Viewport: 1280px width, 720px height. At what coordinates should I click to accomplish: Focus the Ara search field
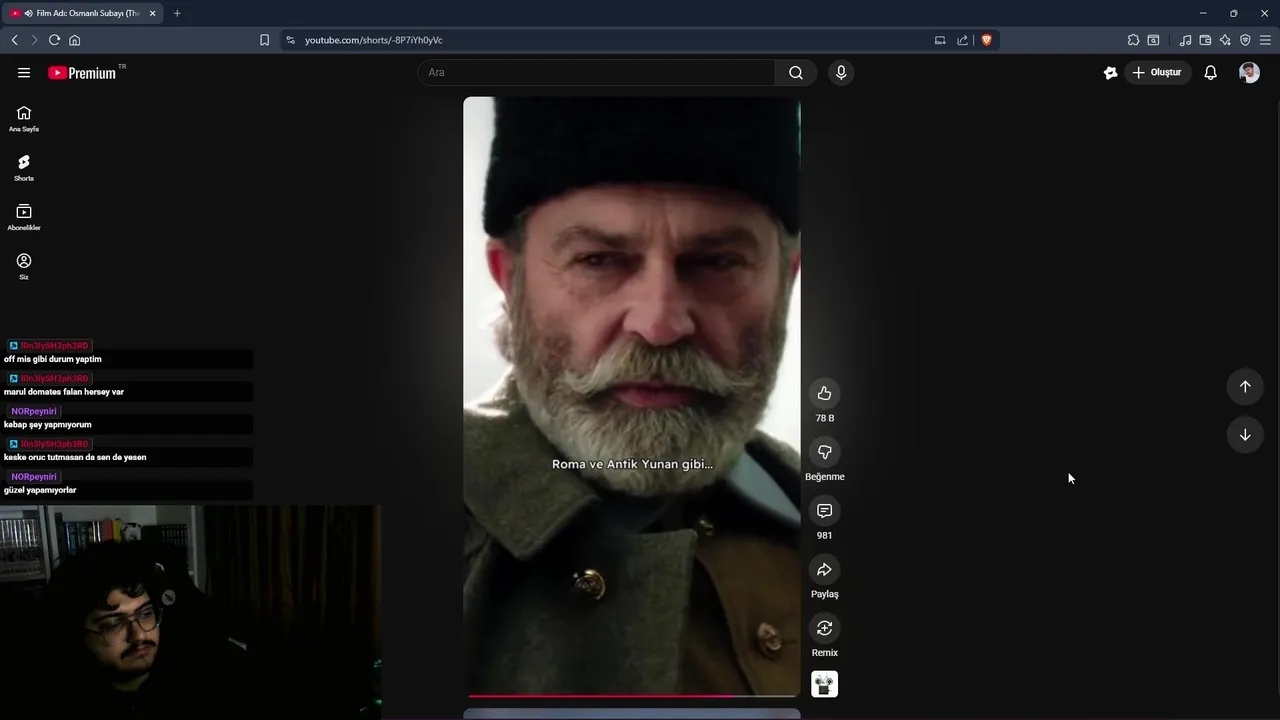click(x=598, y=72)
